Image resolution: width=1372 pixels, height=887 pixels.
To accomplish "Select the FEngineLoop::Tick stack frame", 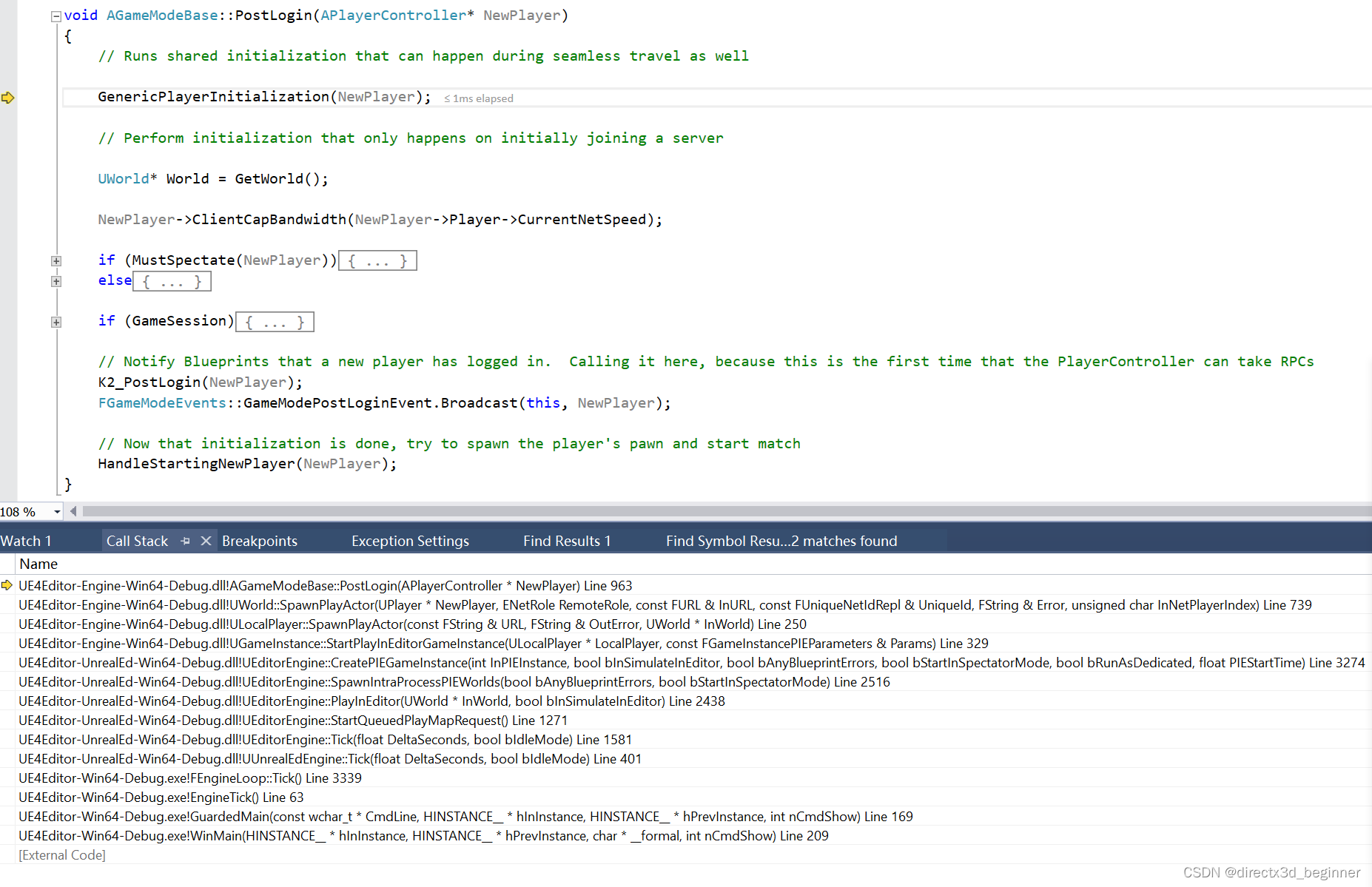I will pos(190,778).
